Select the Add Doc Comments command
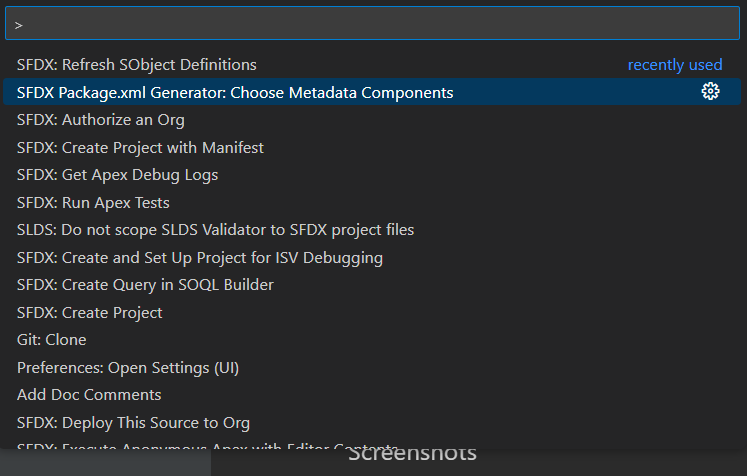The image size is (747, 476). [x=372, y=395]
